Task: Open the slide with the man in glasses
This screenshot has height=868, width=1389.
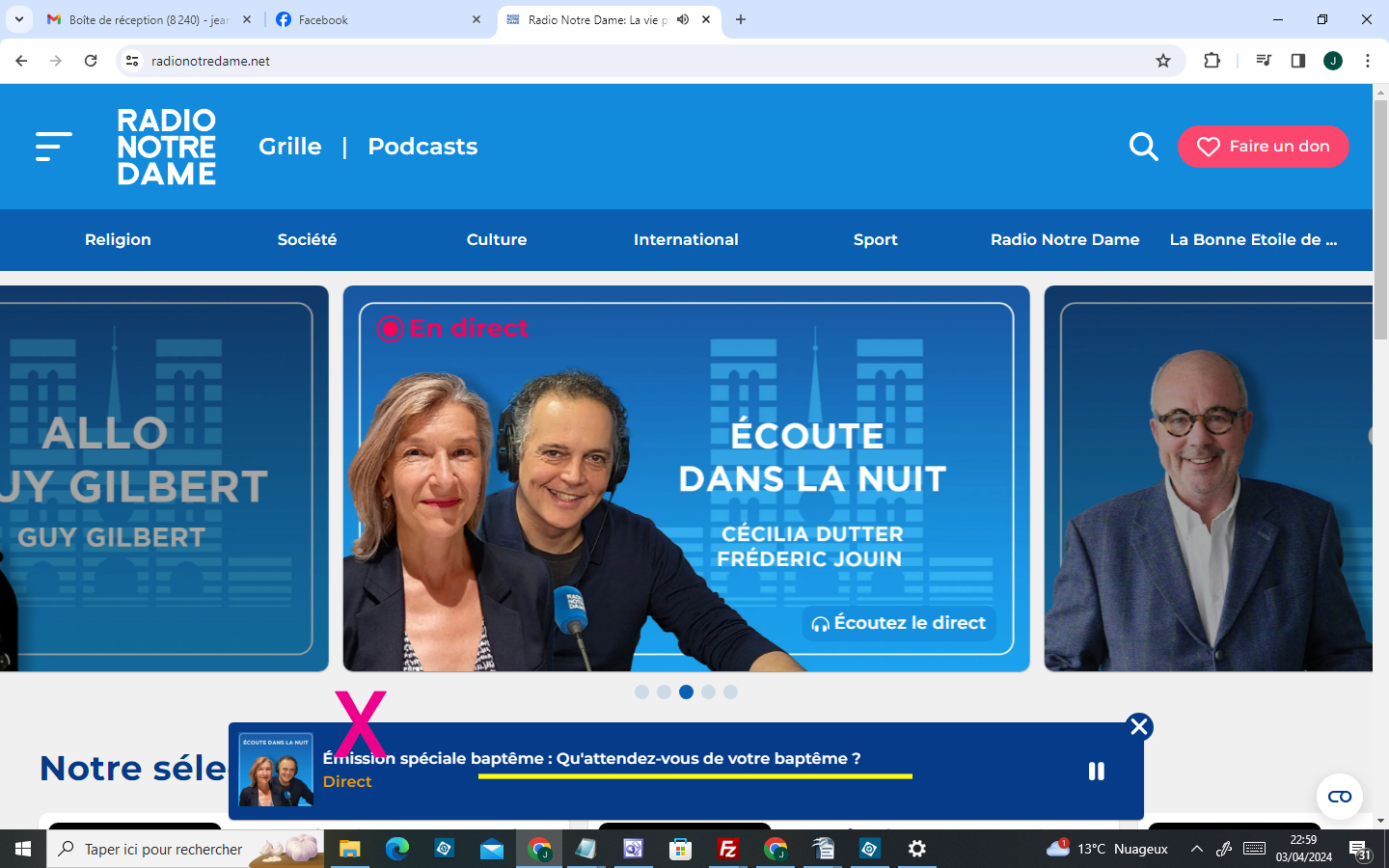Action: coord(1208,478)
